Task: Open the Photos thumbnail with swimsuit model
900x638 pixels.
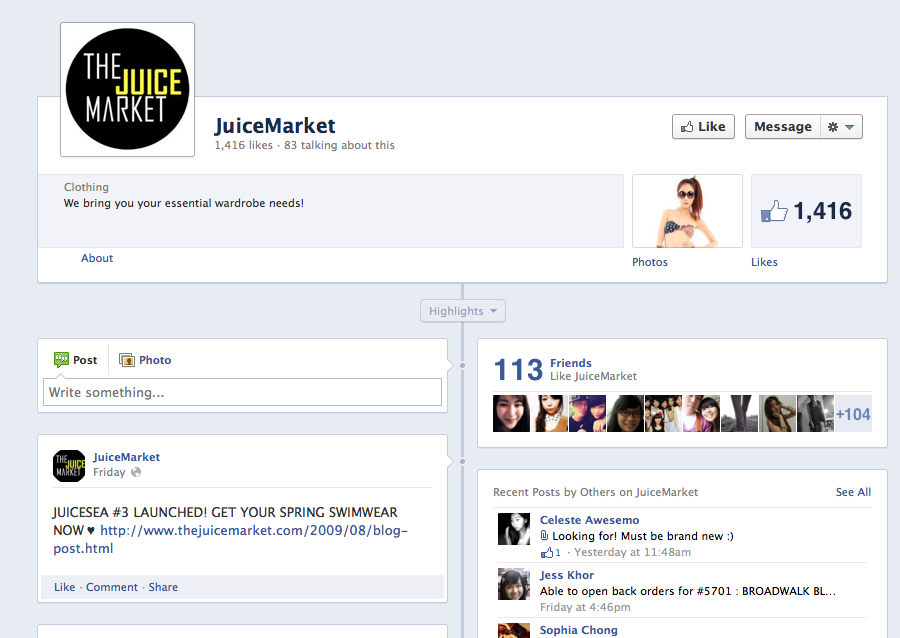Action: pyautogui.click(x=687, y=211)
